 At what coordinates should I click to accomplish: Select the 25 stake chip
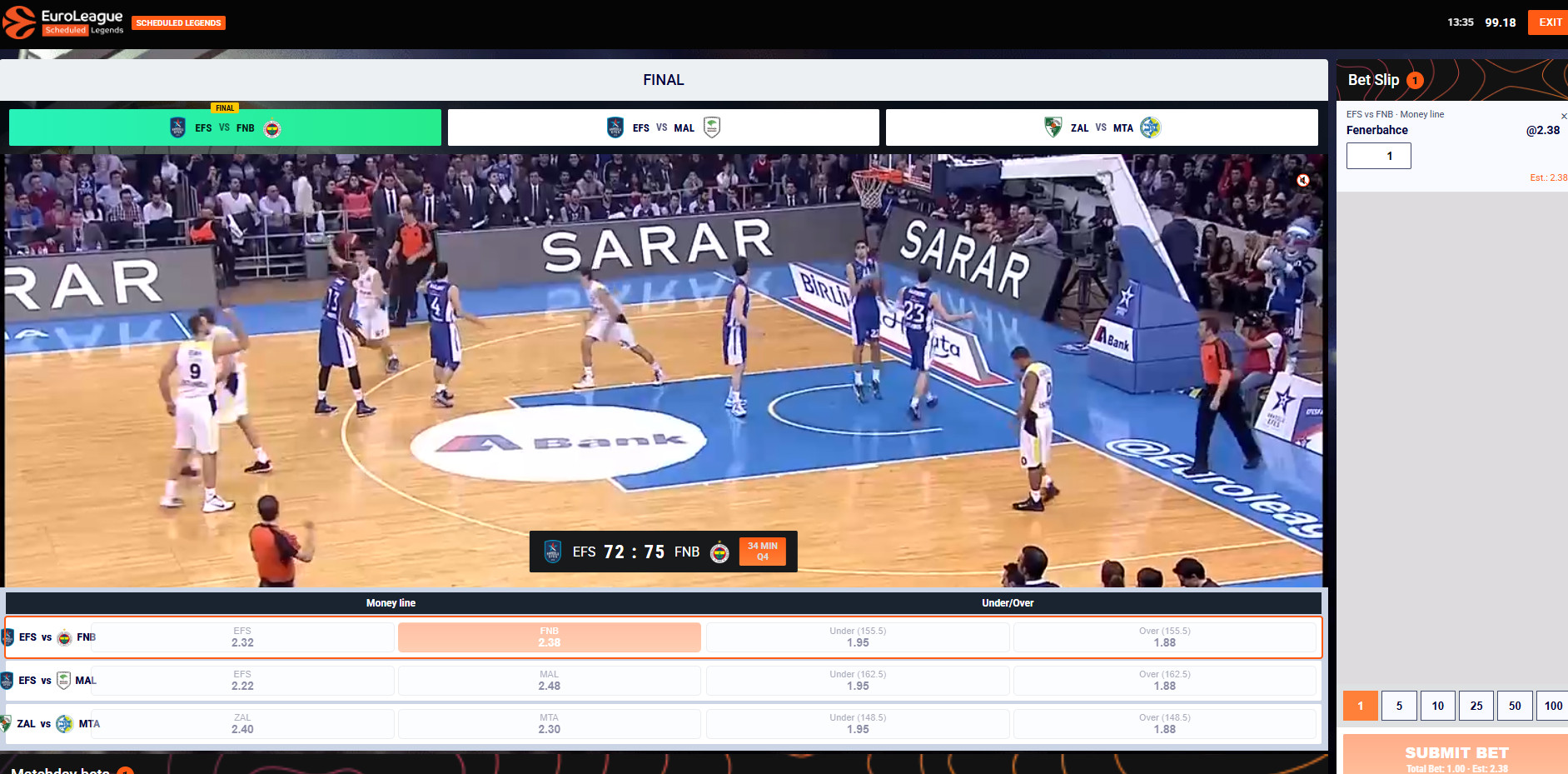click(1476, 706)
